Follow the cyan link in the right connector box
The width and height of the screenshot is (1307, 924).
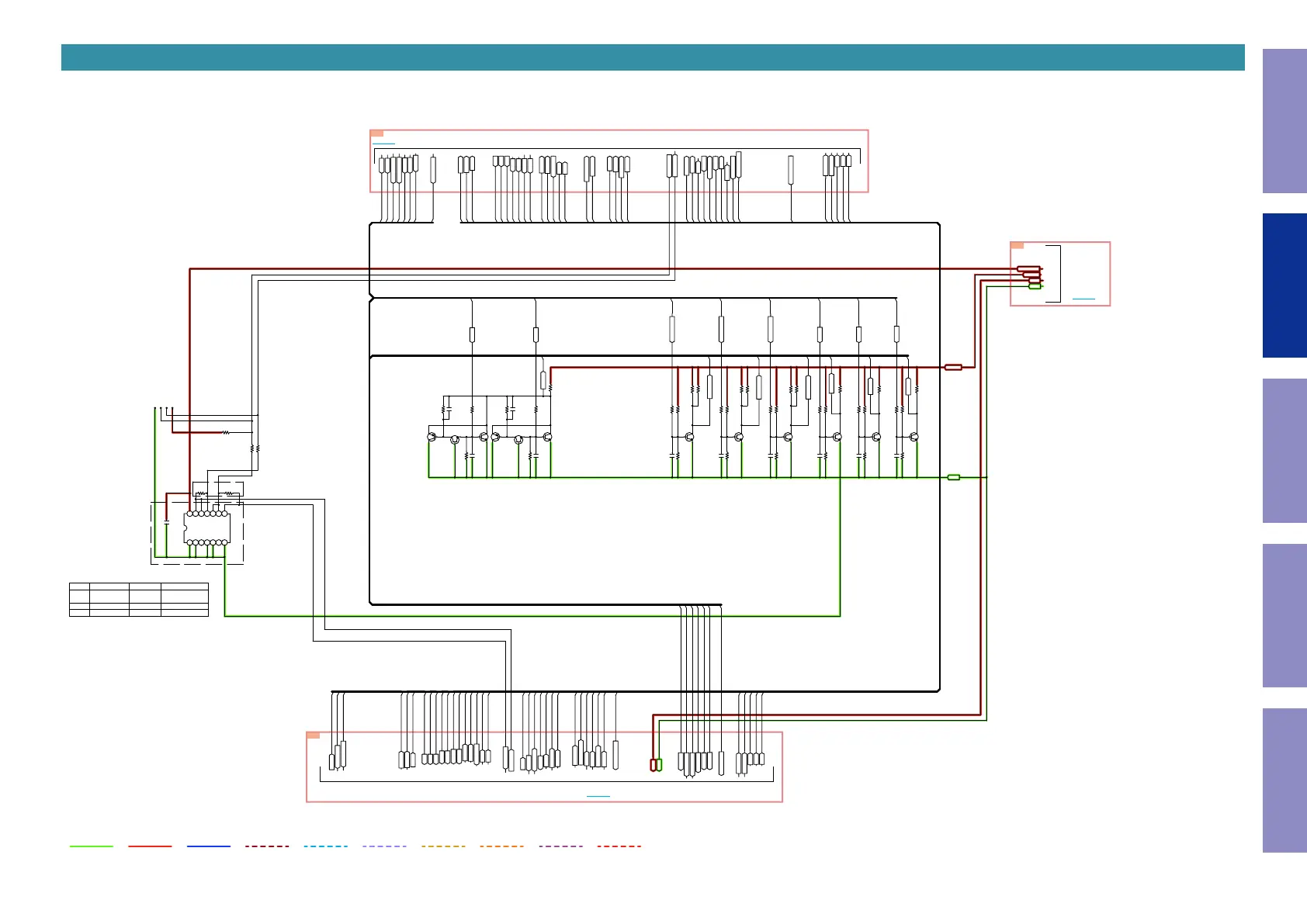pyautogui.click(x=1083, y=299)
